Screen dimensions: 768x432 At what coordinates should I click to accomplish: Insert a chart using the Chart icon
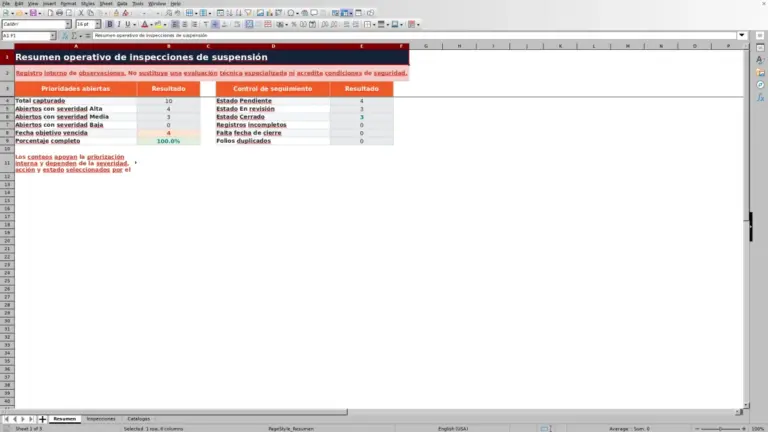coord(269,13)
